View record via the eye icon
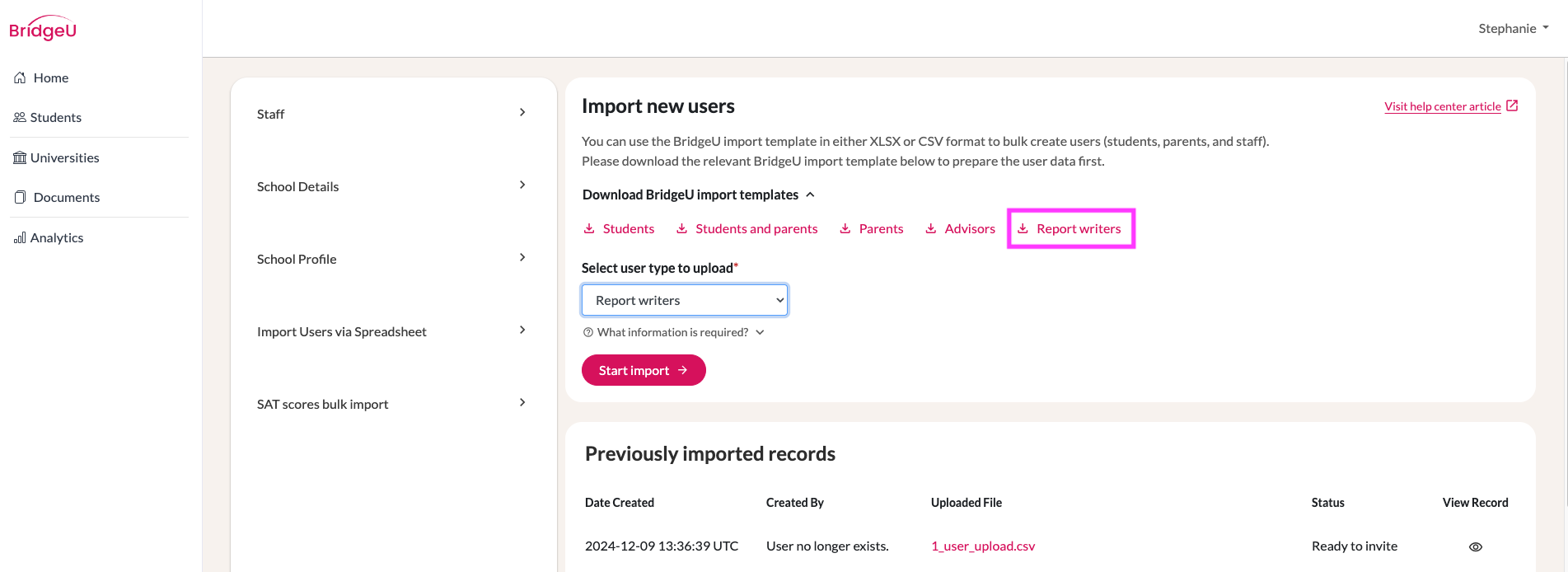1568x572 pixels. 1476,546
